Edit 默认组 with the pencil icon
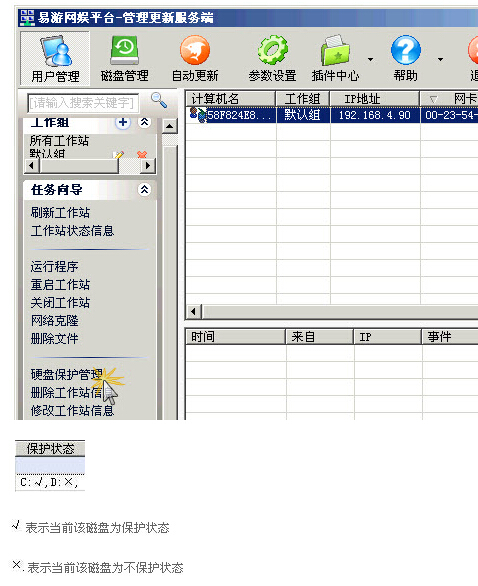The height and width of the screenshot is (586, 478). (x=118, y=155)
